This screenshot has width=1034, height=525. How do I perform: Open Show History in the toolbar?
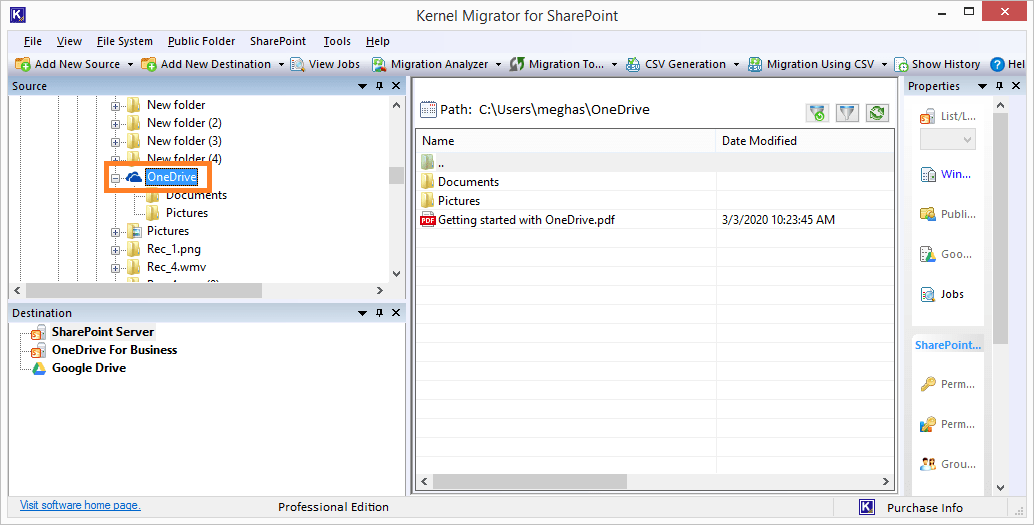click(937, 64)
